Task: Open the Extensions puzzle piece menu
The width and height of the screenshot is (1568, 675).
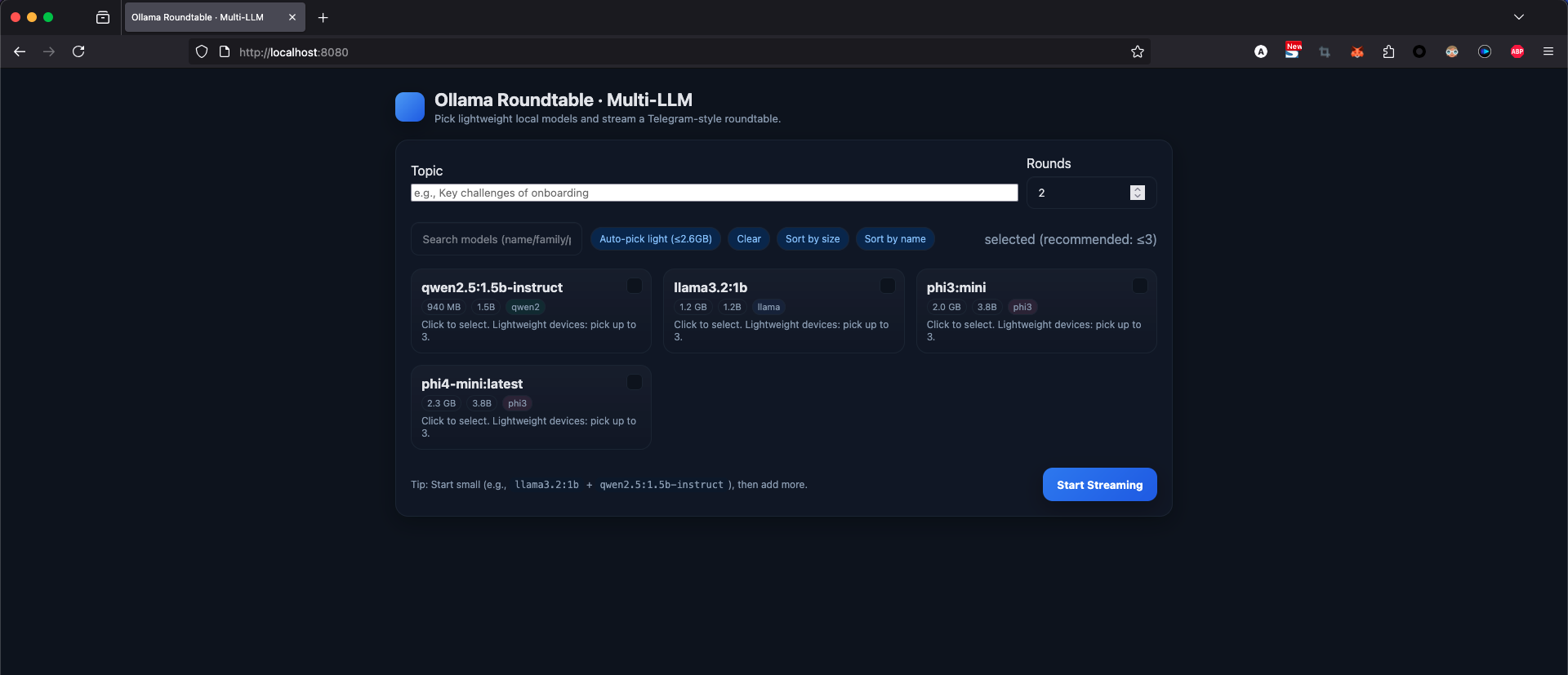Action: (x=1388, y=51)
